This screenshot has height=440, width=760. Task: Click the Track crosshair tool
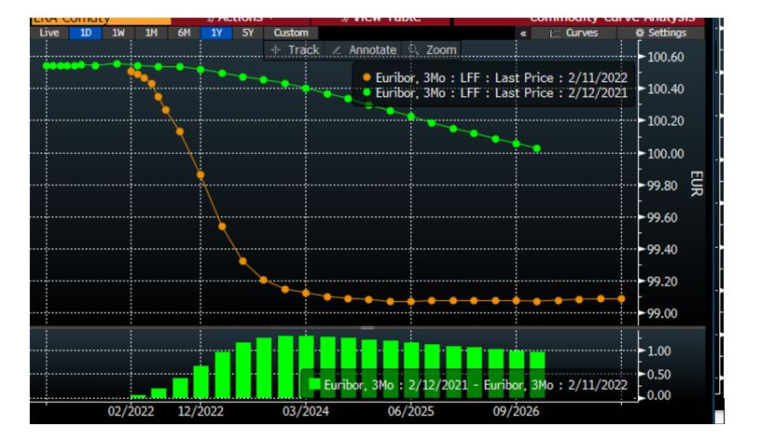[x=295, y=50]
